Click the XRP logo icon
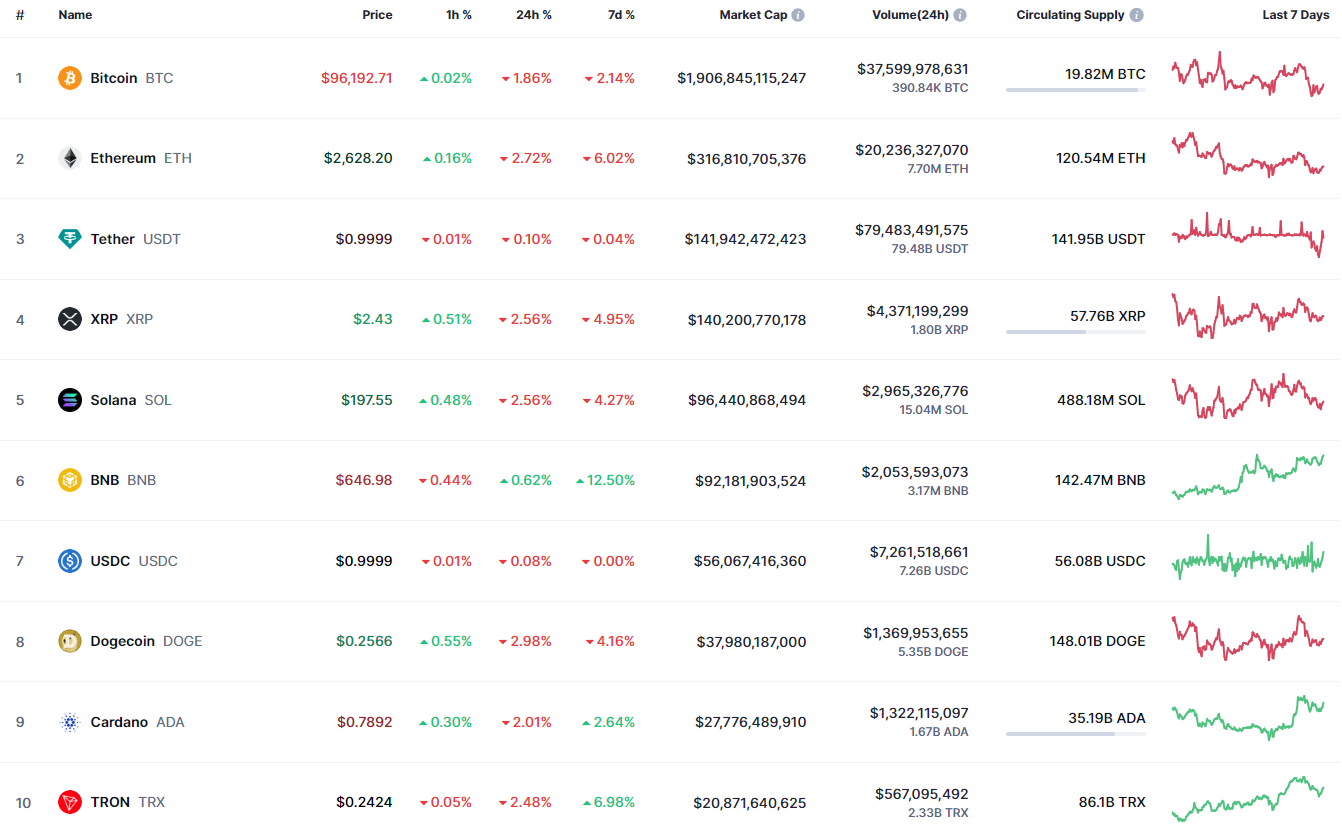This screenshot has width=1342, height=834. coord(70,319)
